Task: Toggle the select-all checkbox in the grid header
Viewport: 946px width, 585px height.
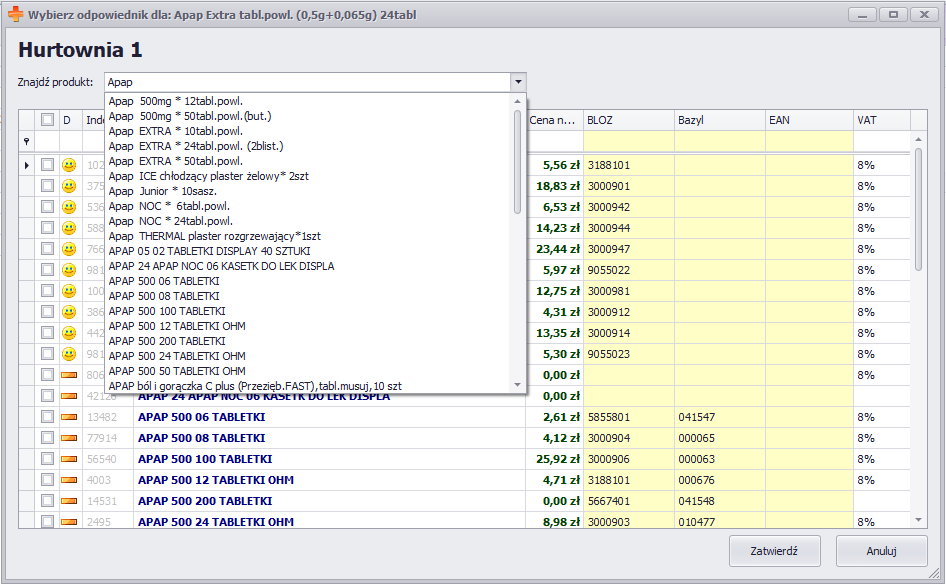Action: click(47, 120)
